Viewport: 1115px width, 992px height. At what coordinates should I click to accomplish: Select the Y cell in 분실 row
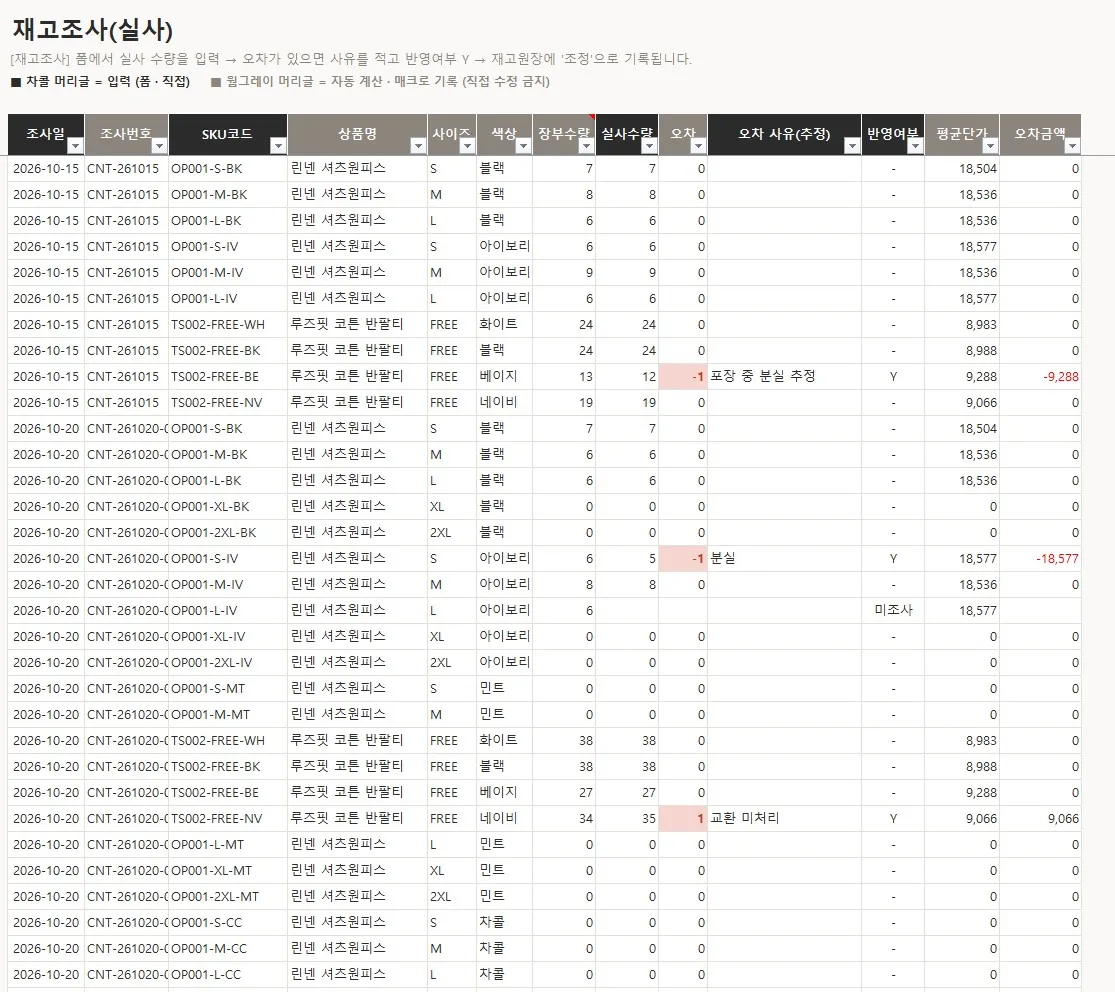(893, 558)
